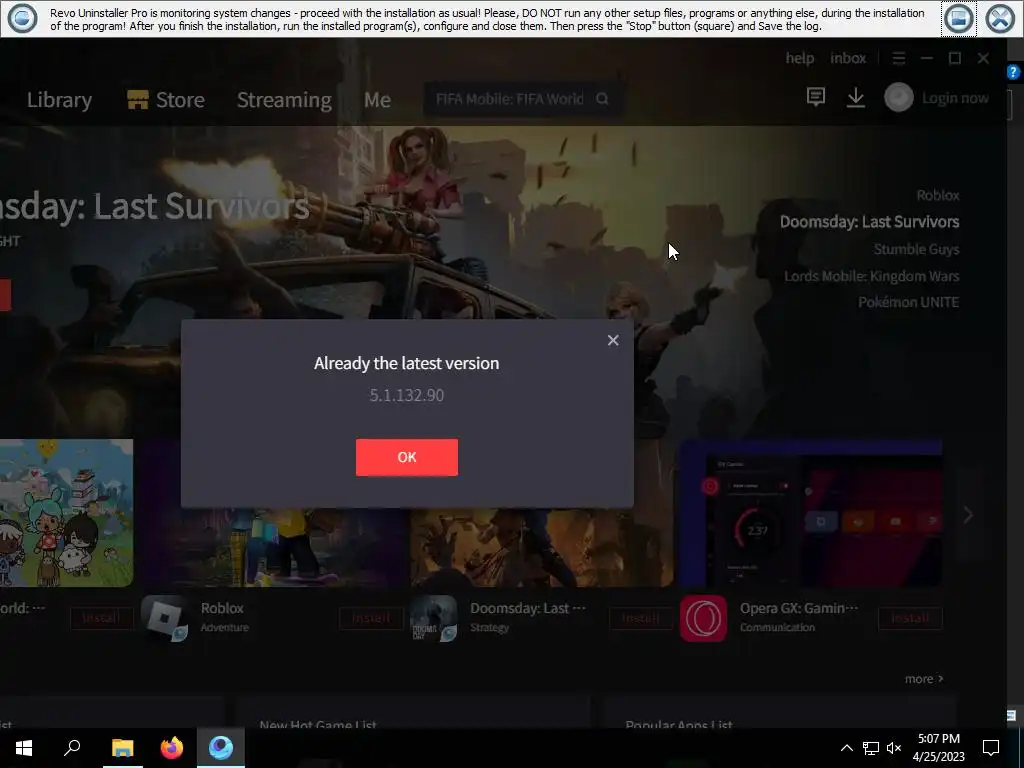
Task: Install Doomsday: Last Survivors
Action: tap(641, 618)
